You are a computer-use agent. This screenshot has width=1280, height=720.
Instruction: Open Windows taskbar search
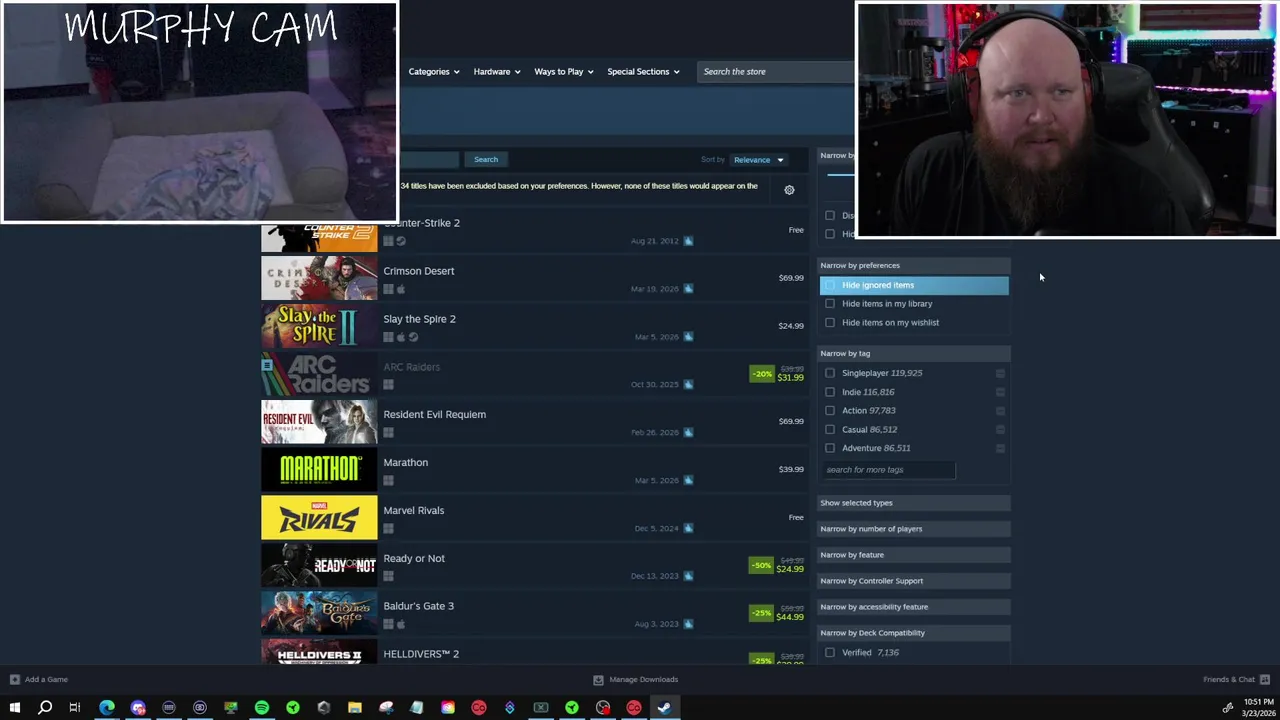[x=45, y=708]
